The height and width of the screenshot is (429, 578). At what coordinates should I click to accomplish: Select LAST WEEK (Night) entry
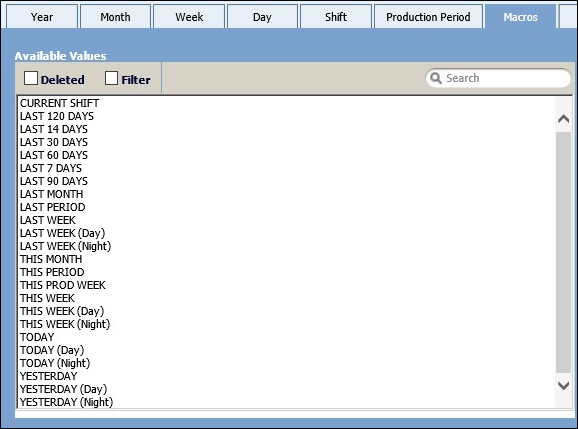65,246
